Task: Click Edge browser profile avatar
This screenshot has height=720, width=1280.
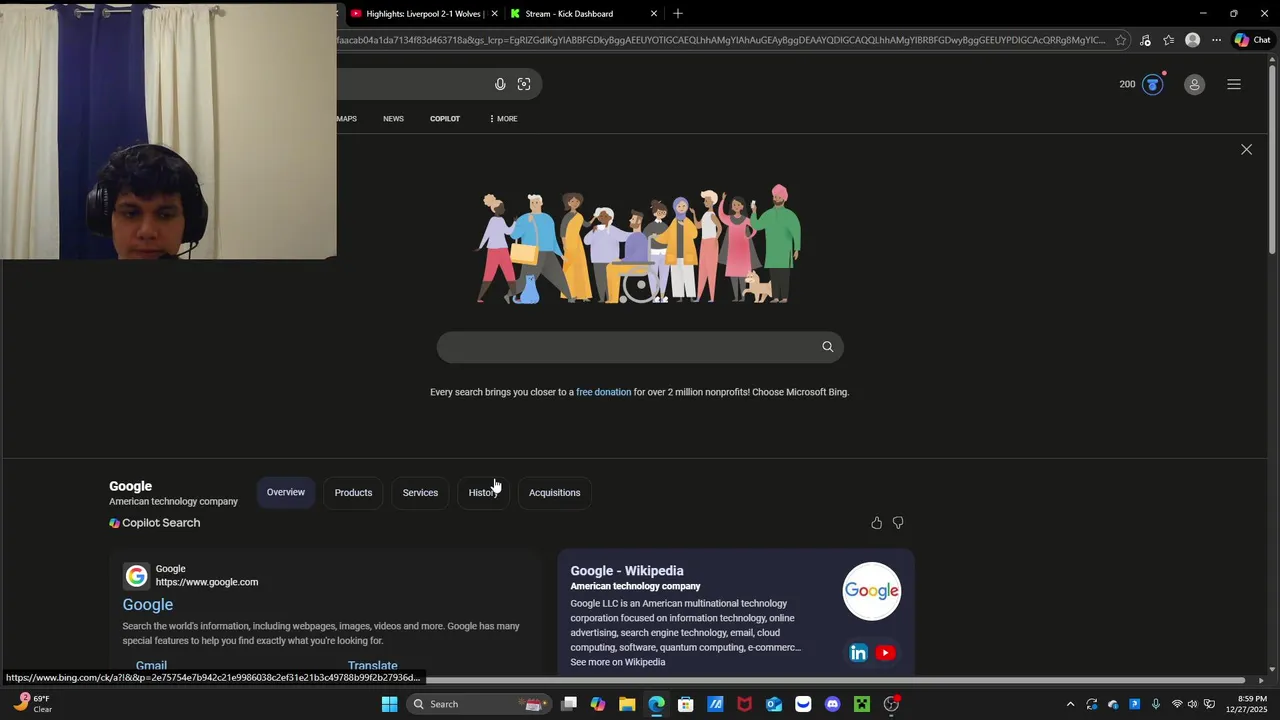Action: [x=1192, y=40]
